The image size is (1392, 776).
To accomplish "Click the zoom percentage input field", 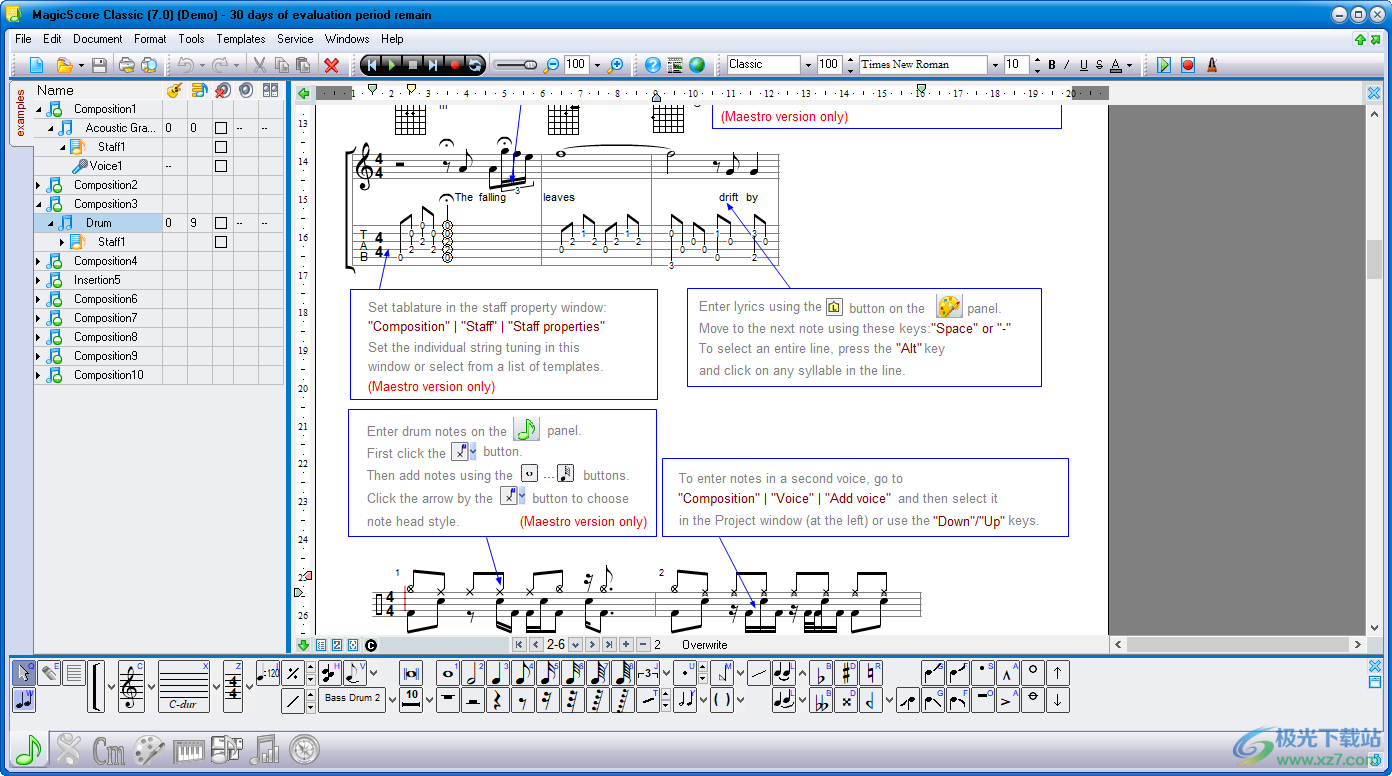I will click(x=576, y=64).
